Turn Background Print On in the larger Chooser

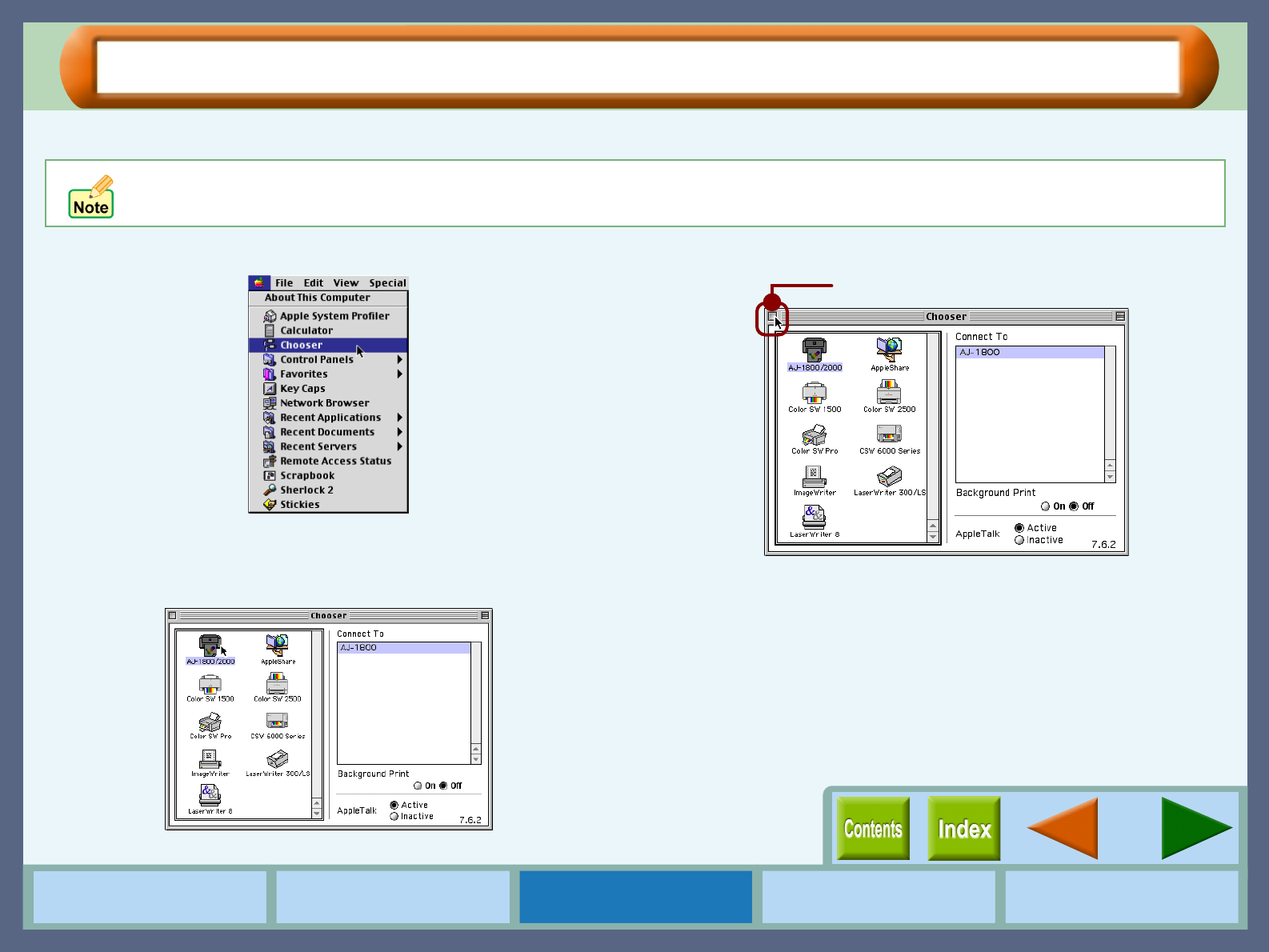tap(1045, 506)
